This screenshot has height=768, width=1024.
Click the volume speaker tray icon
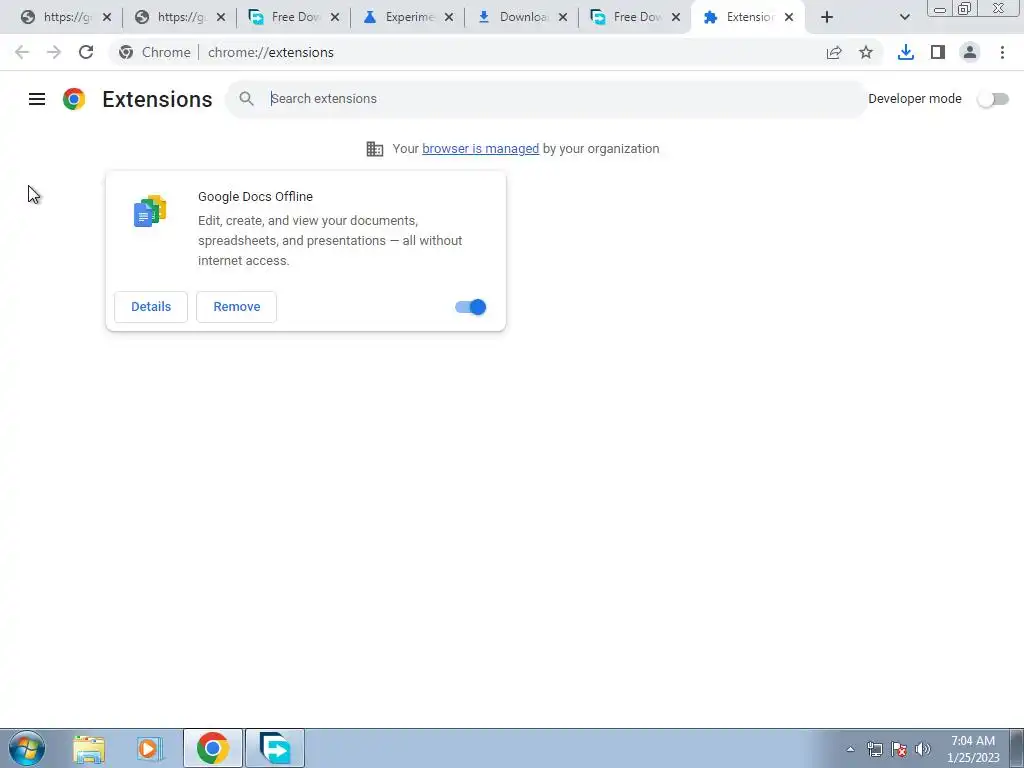(923, 749)
